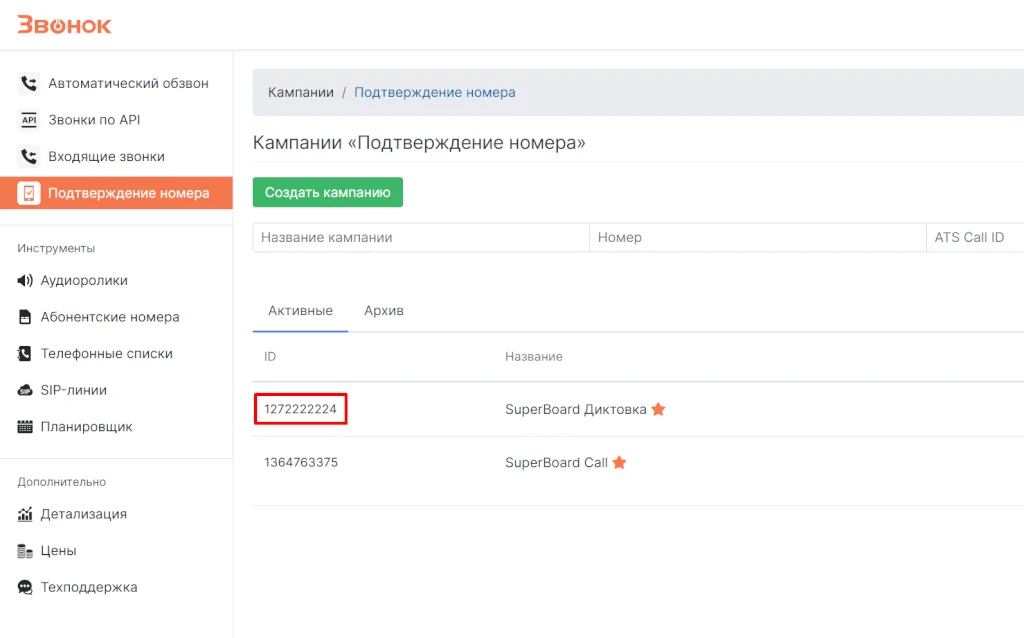Click the Абонентские номера file icon
The width and height of the screenshot is (1024, 638).
(x=25, y=318)
